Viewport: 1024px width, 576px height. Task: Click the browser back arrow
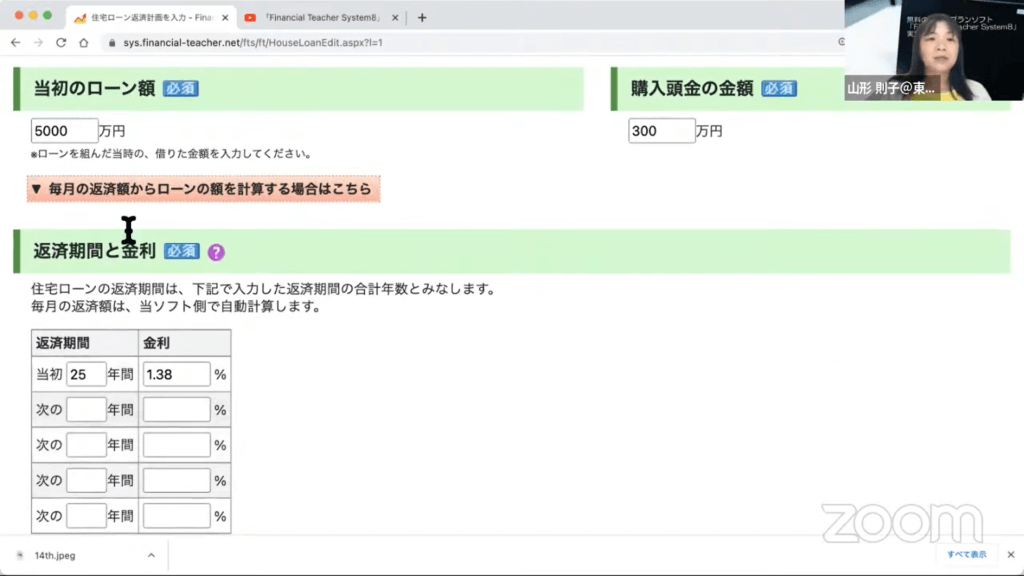[x=16, y=42]
